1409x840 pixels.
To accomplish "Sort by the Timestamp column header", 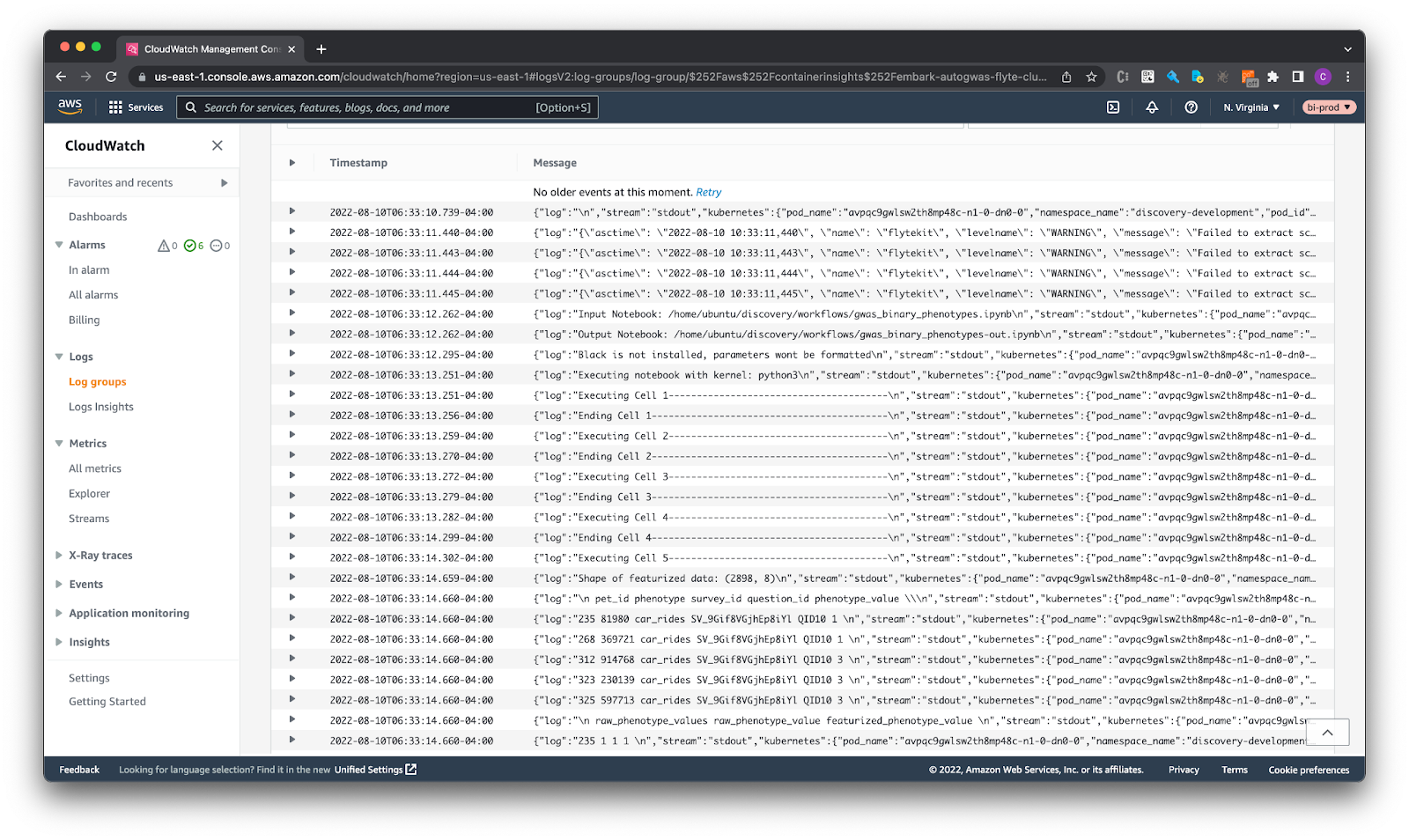I will coord(358,163).
